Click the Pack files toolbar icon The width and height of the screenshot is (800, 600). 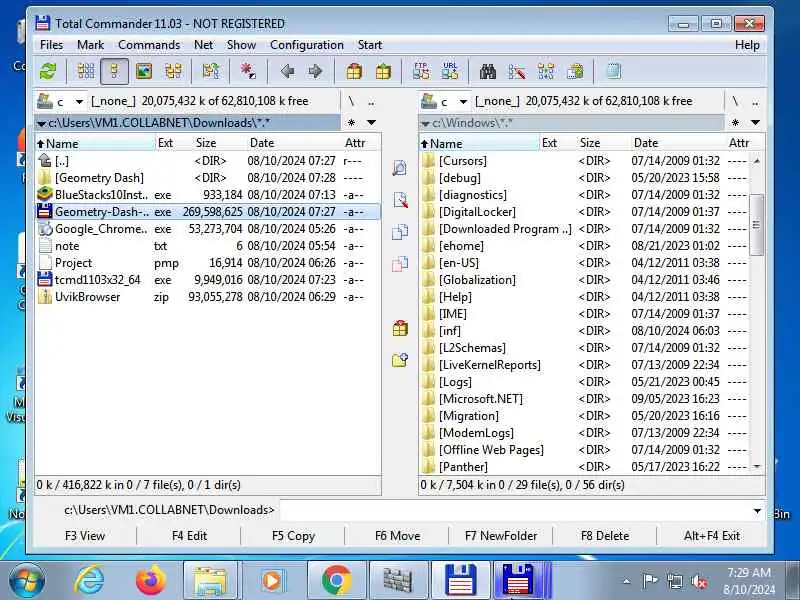(x=354, y=71)
